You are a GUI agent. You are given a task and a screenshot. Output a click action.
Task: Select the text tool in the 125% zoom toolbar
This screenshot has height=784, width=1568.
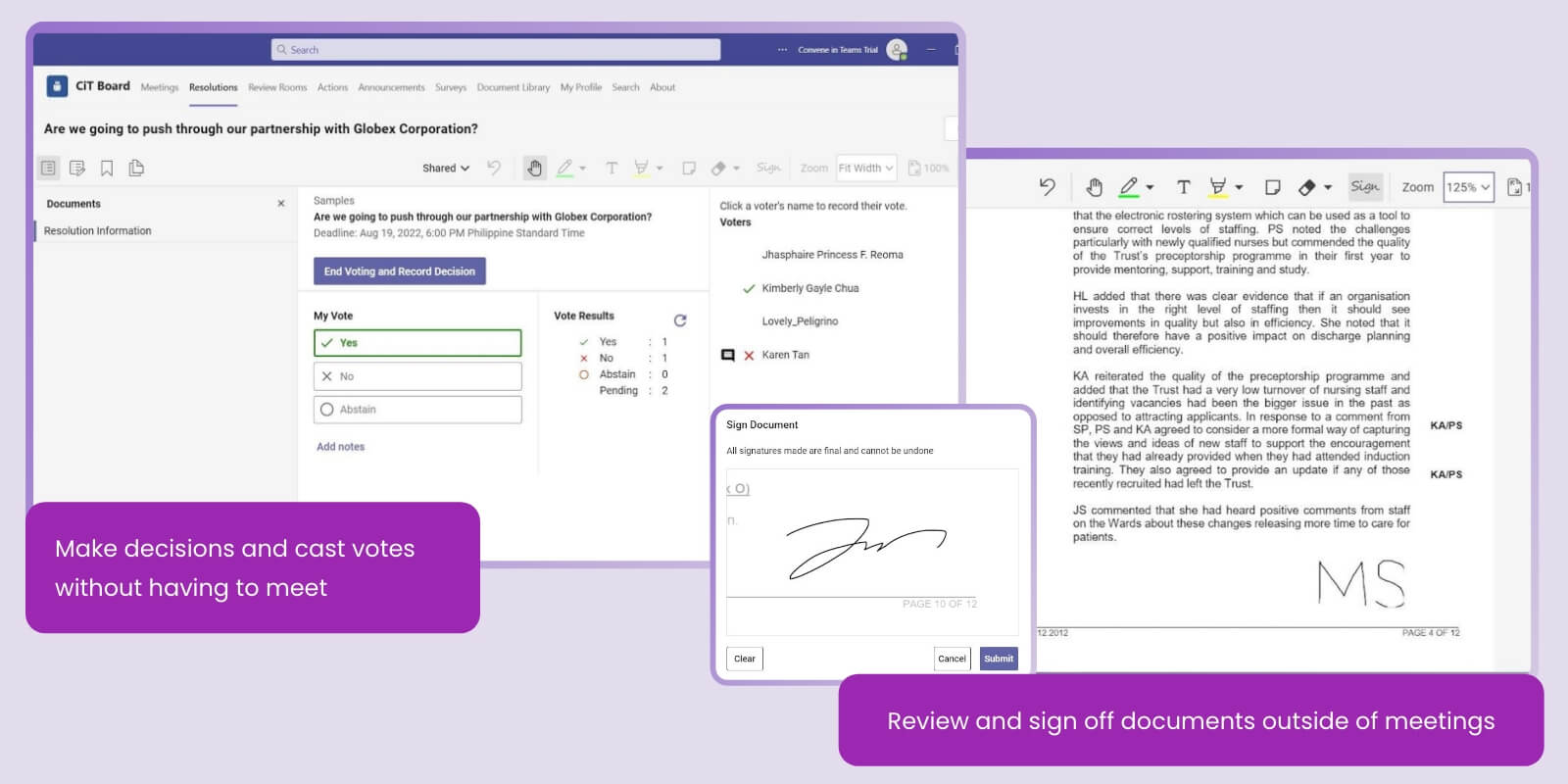pyautogui.click(x=1183, y=187)
